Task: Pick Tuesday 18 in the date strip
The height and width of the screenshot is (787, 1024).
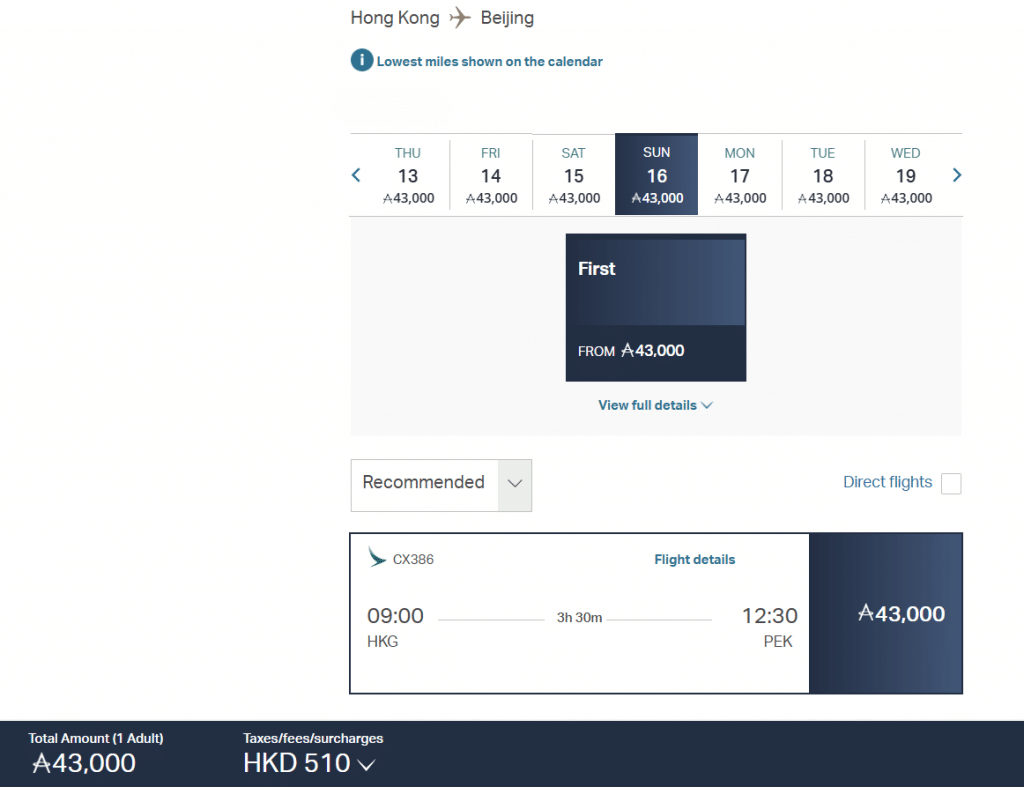Action: click(x=823, y=175)
